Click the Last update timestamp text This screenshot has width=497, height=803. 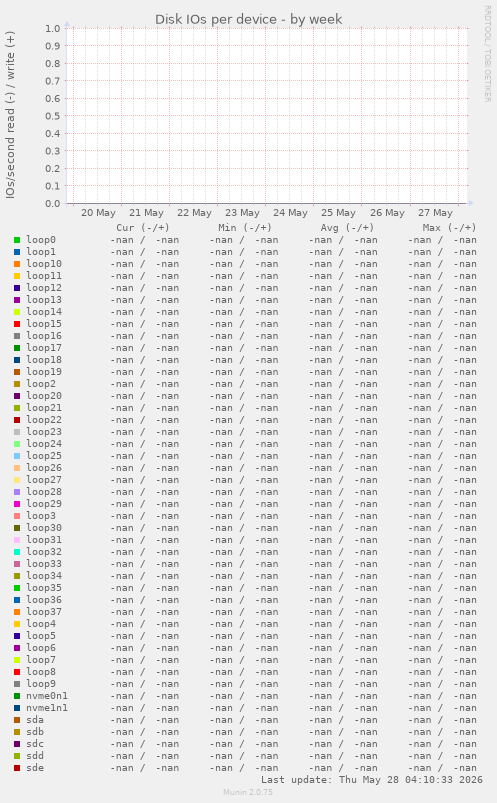click(372, 780)
